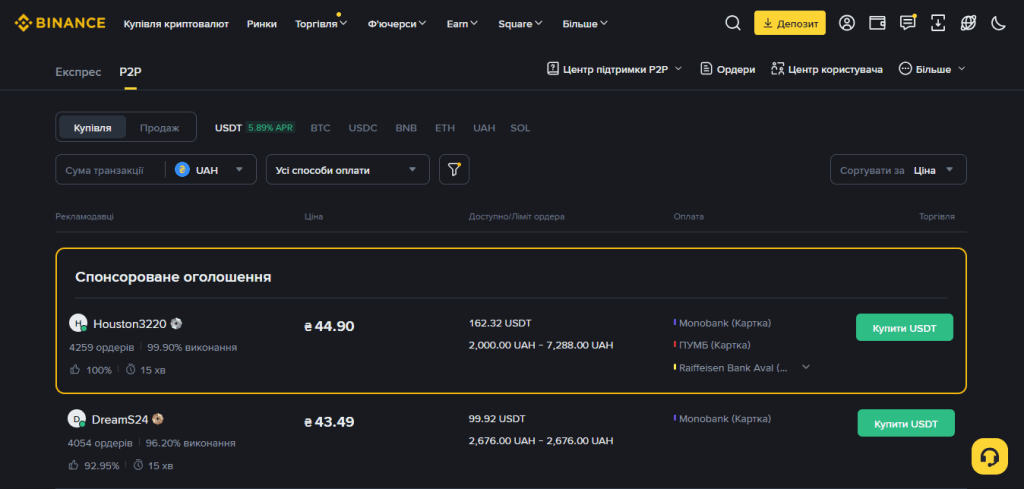The height and width of the screenshot is (489, 1024).
Task: Switch to Купівля mode
Action: pyautogui.click(x=92, y=127)
